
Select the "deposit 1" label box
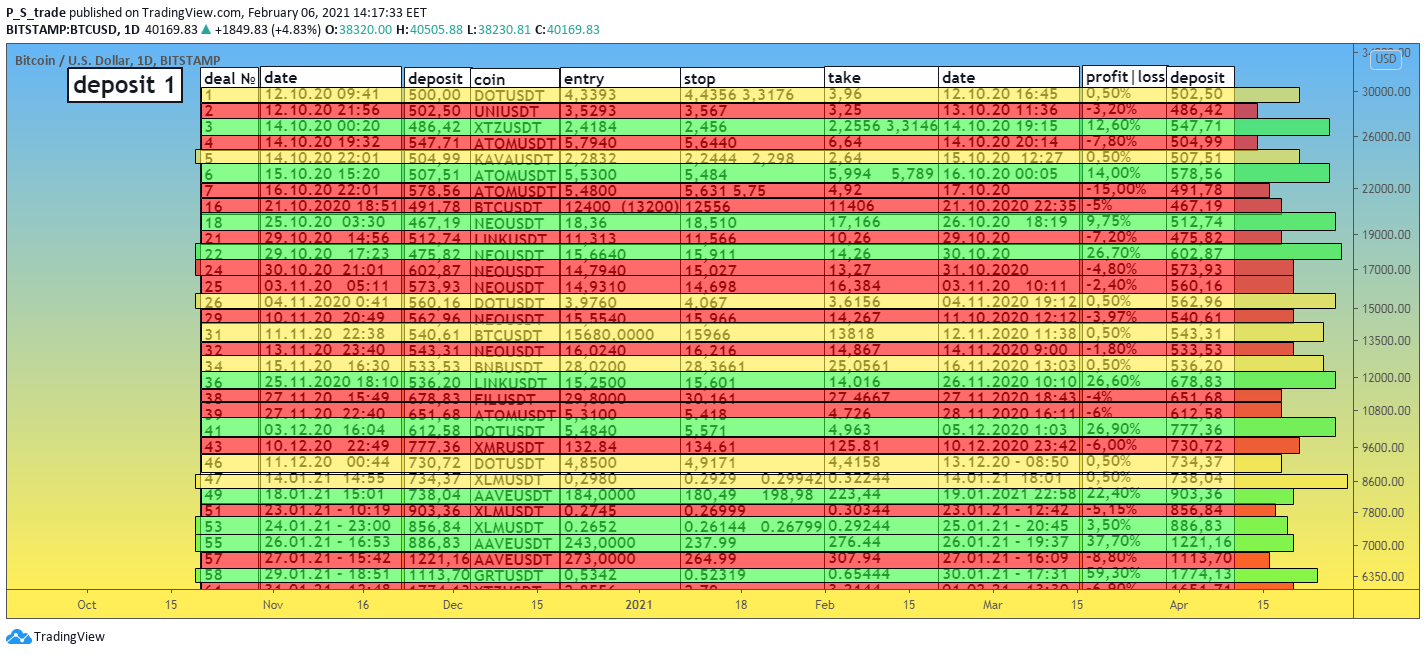(x=126, y=85)
